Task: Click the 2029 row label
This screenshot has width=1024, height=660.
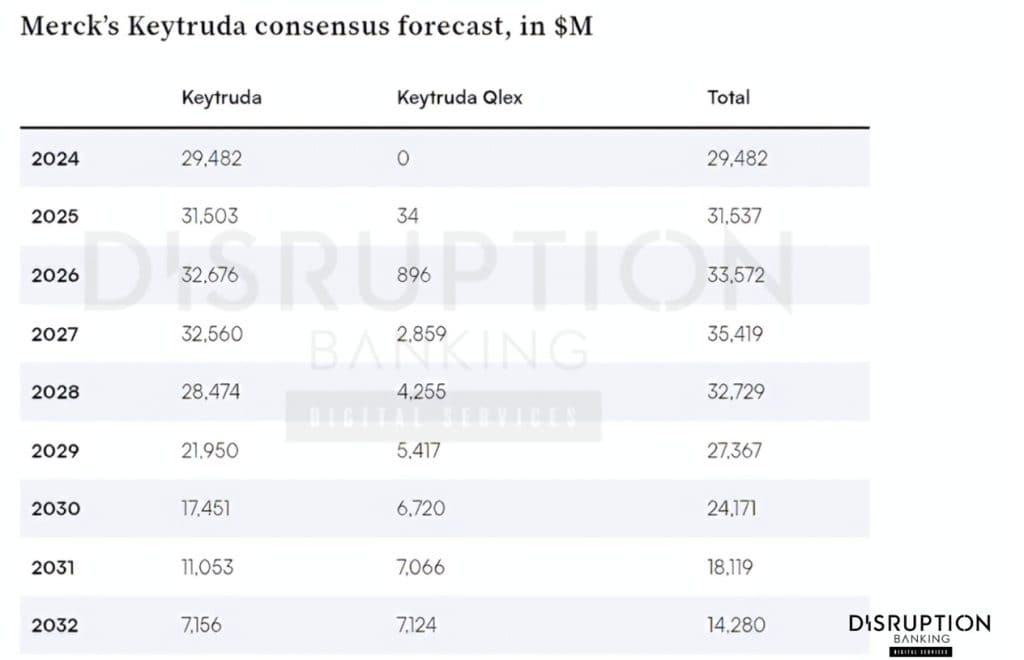Action: (55, 451)
